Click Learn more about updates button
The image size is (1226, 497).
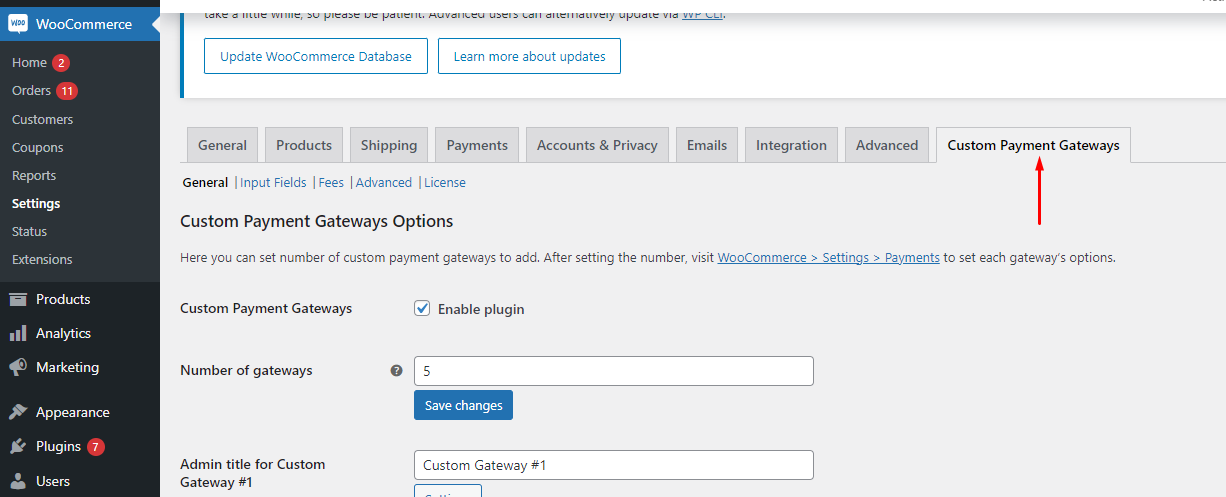click(x=529, y=56)
